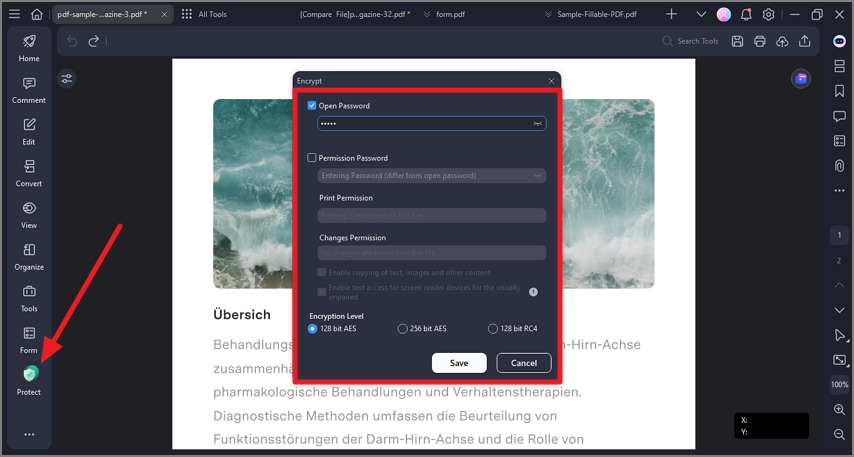854x457 pixels.
Task: Open the Form tools
Action: [29, 340]
